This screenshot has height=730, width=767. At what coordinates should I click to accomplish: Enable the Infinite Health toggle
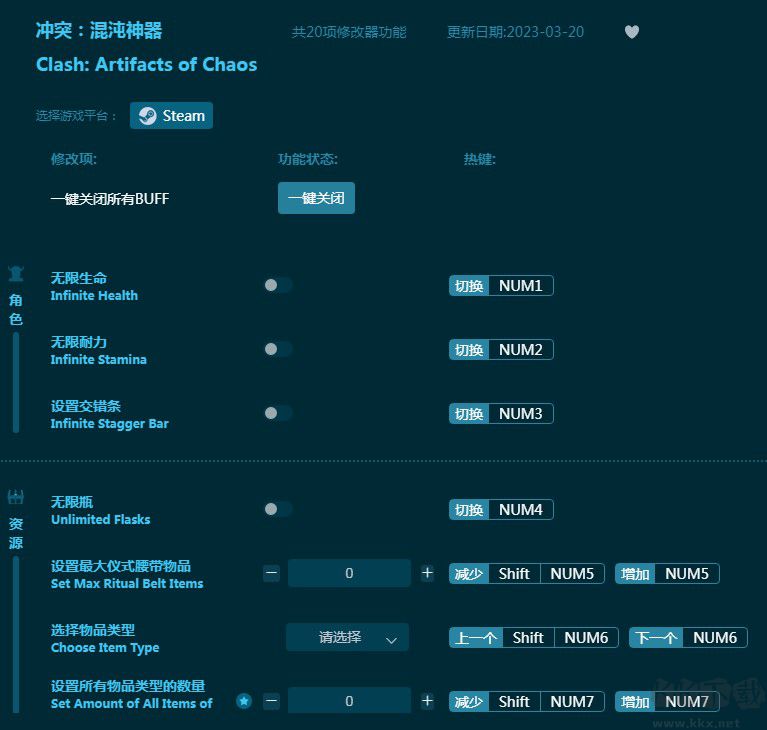(x=277, y=285)
